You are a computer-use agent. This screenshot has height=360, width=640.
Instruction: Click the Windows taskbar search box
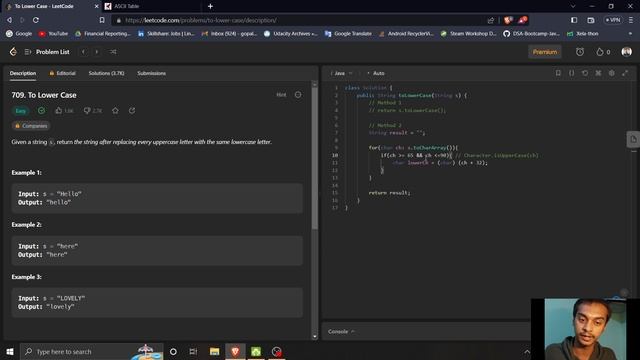tap(92, 351)
